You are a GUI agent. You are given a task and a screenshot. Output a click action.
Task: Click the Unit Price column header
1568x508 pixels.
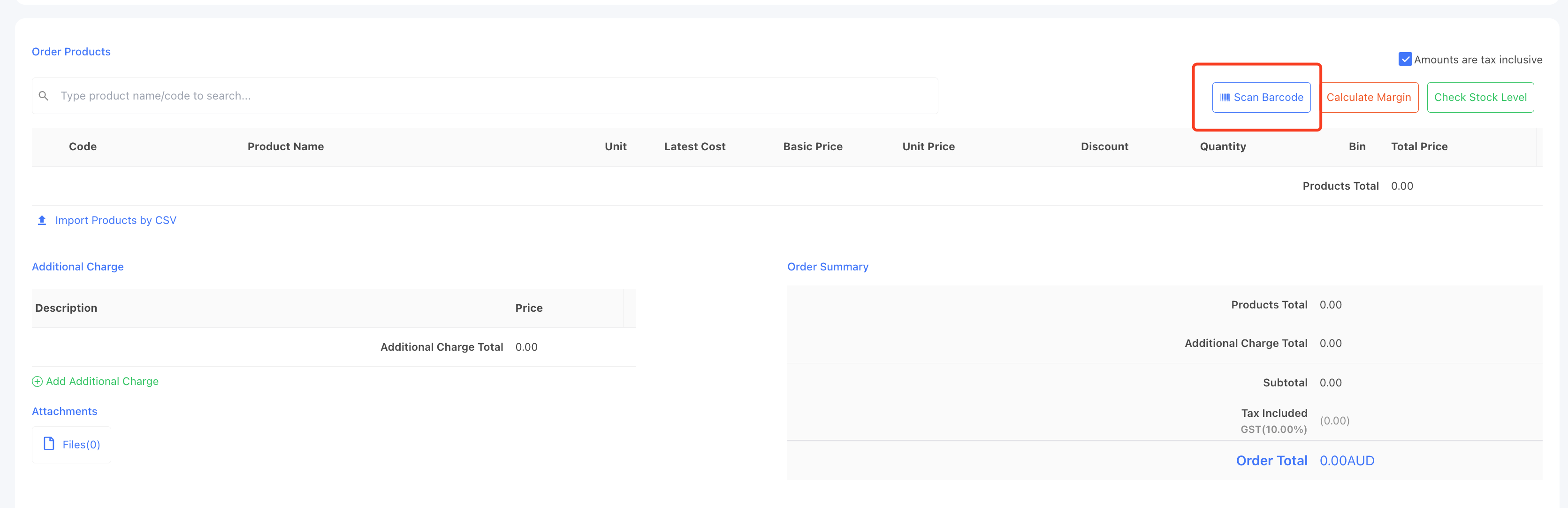928,147
